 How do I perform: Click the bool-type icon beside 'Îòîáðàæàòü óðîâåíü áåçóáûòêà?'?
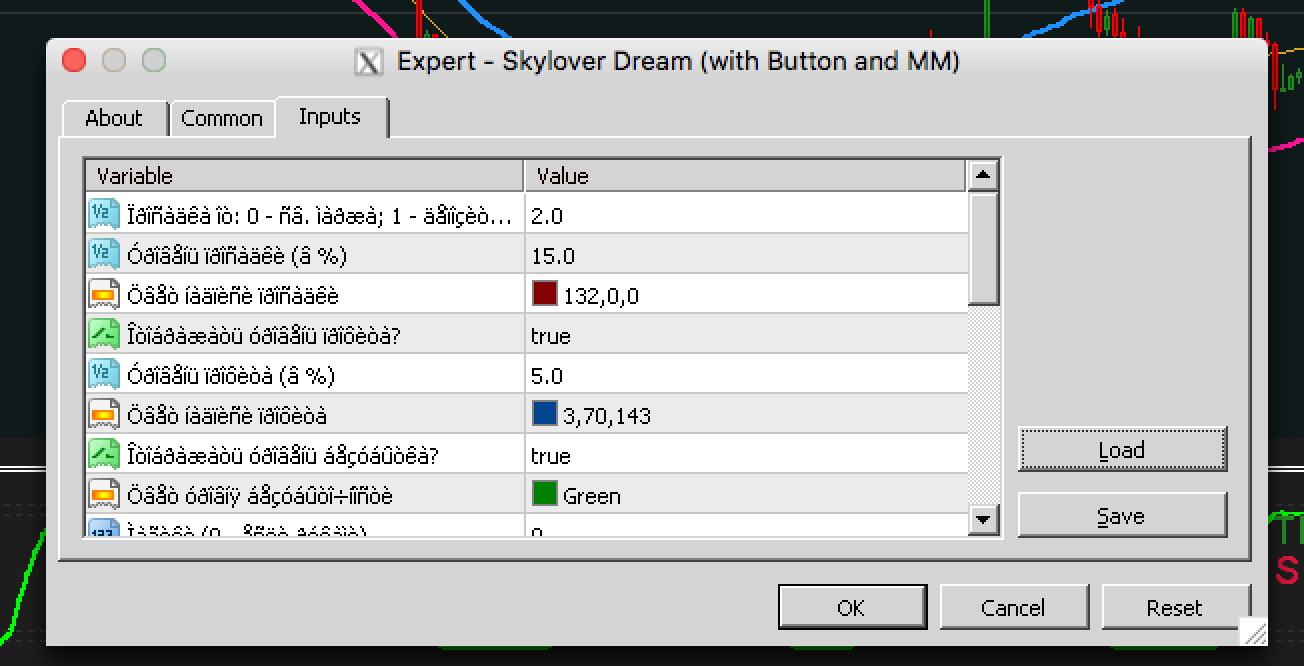[104, 455]
